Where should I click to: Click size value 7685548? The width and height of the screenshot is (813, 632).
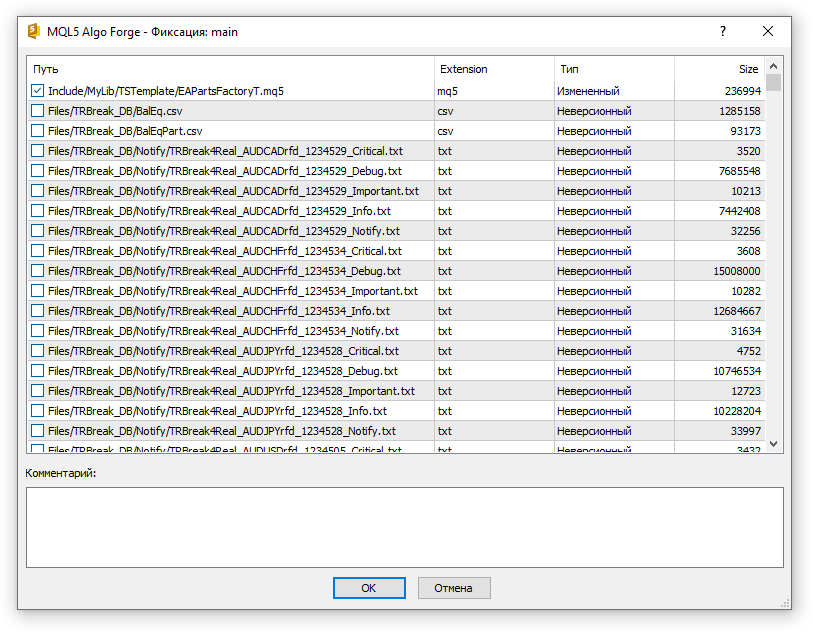pos(740,171)
